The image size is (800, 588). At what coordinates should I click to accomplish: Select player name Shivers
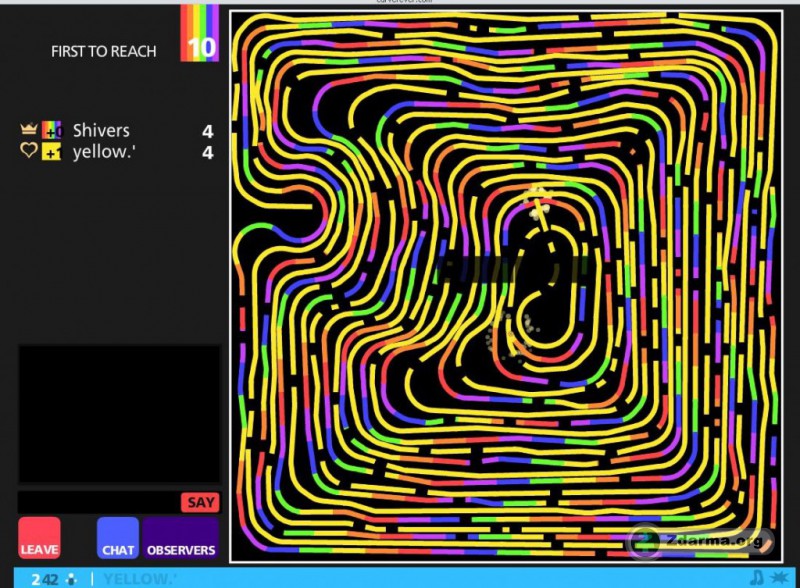(101, 131)
